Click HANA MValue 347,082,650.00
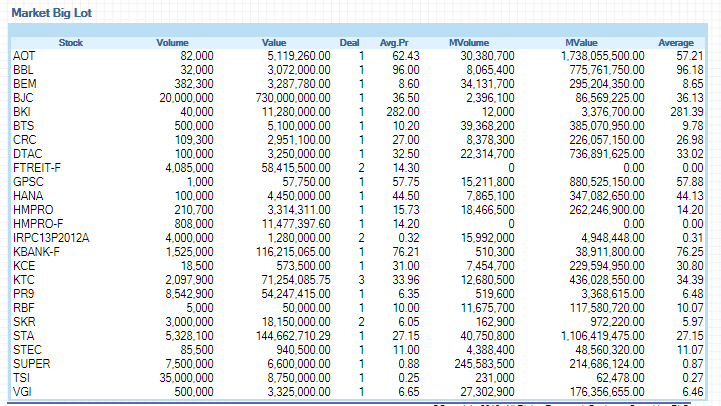Screen dimensions: 721x406 607,196
